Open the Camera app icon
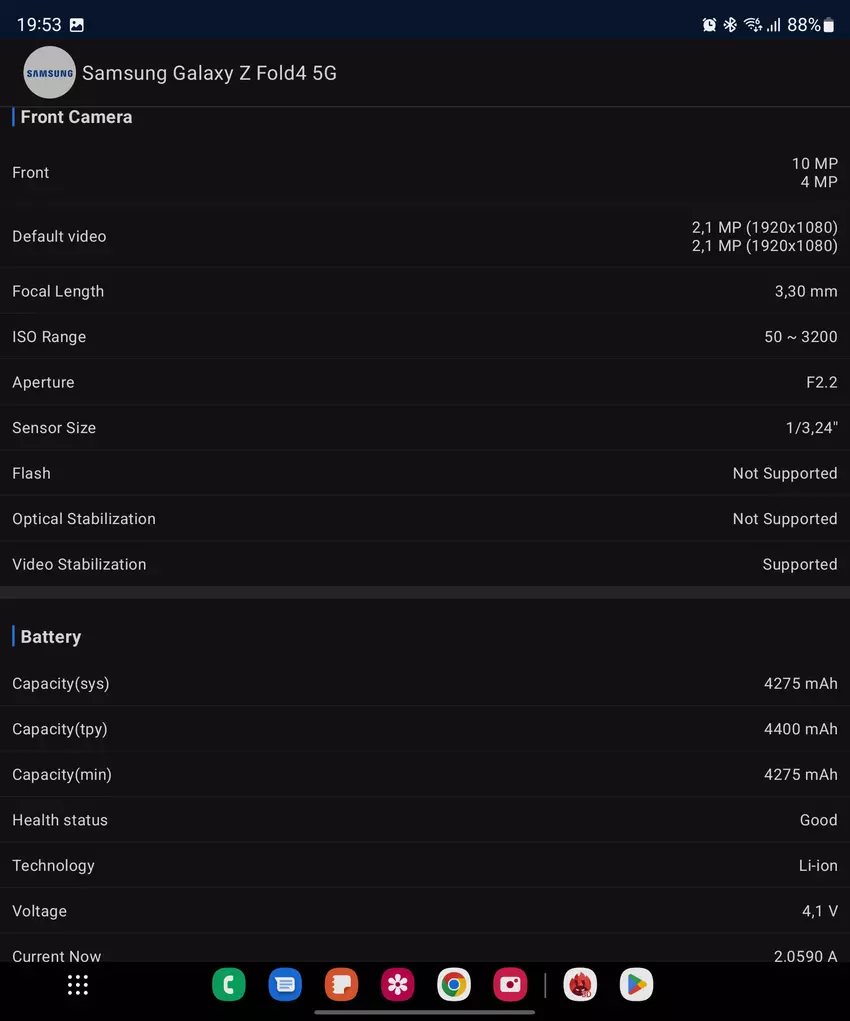The width and height of the screenshot is (850, 1021). pos(510,985)
